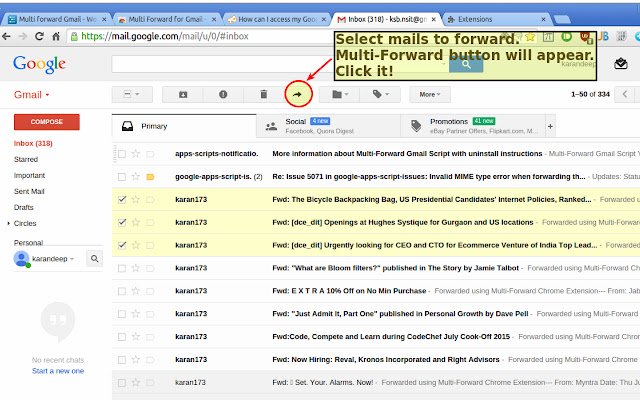Star the apps-scripts-notificatio email
640x400 pixels.
[x=136, y=154]
